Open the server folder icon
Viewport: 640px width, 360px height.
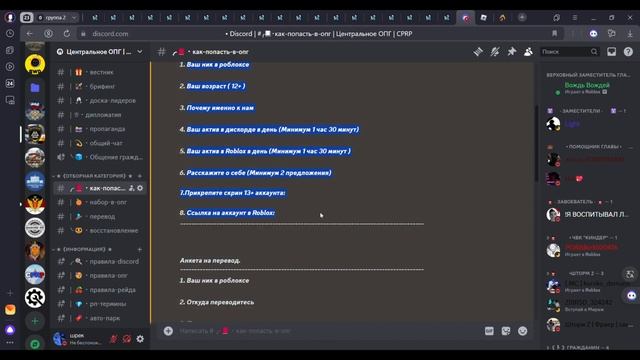35,87
